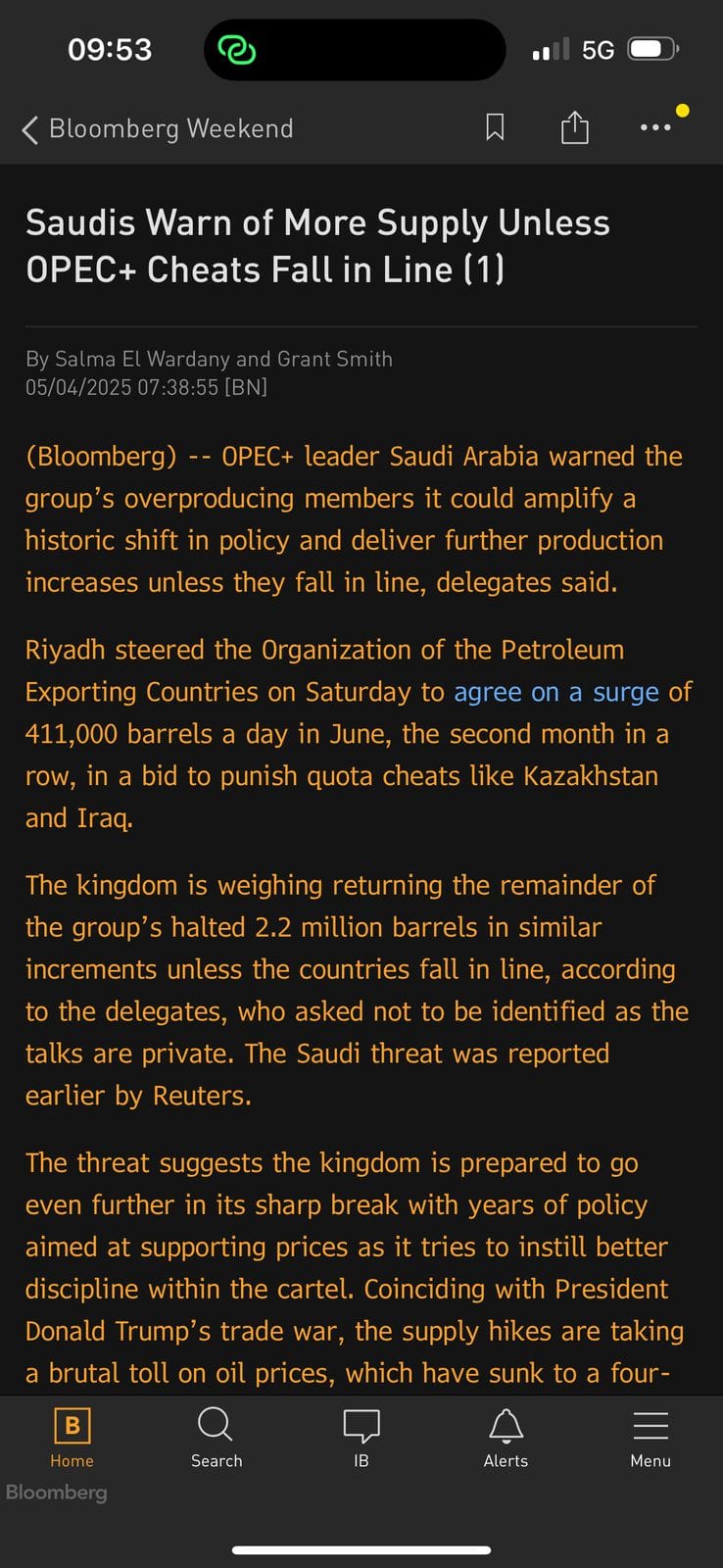Follow the "agree on a surge" link
The height and width of the screenshot is (1568, 723).
[x=556, y=692]
